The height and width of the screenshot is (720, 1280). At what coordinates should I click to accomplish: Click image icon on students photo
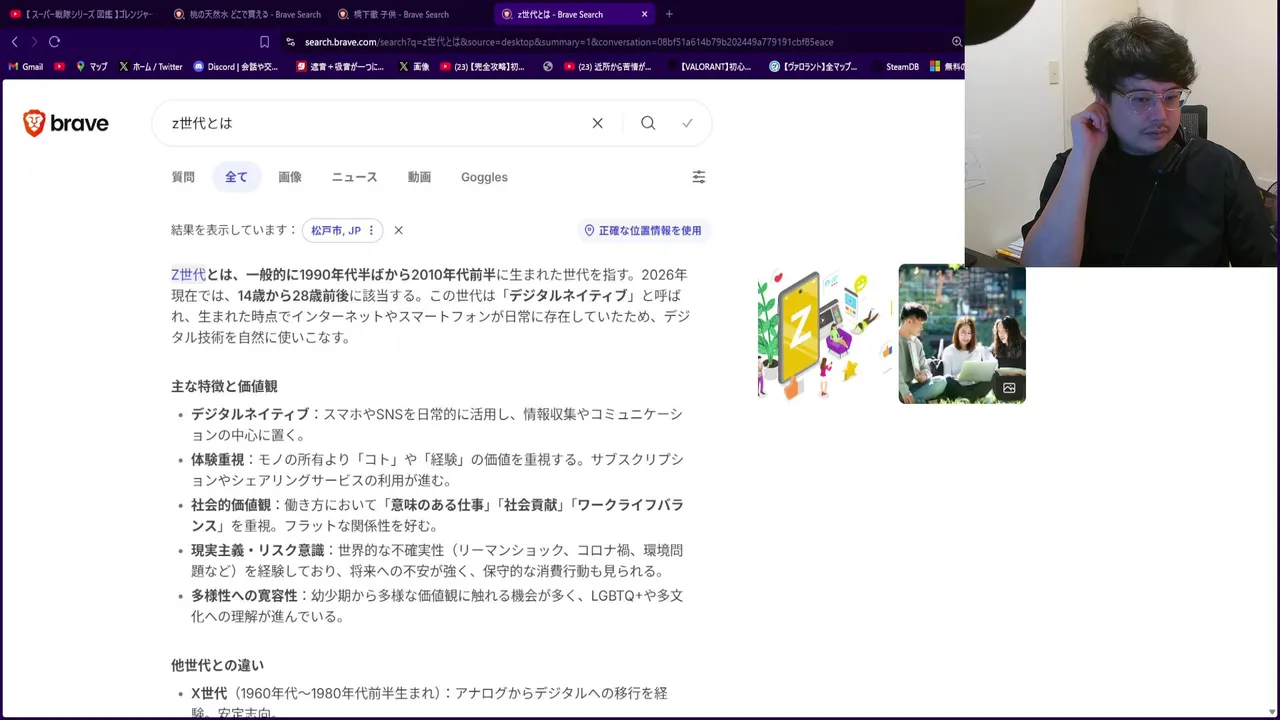1009,388
